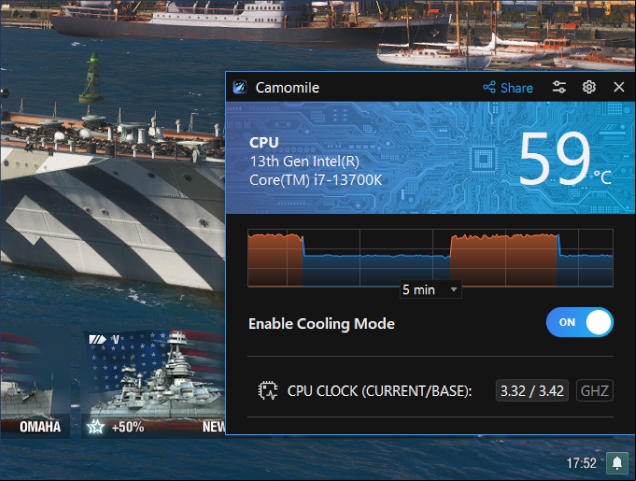The height and width of the screenshot is (481, 636).
Task: Click the star bonus icon on ship card
Action: point(95,427)
